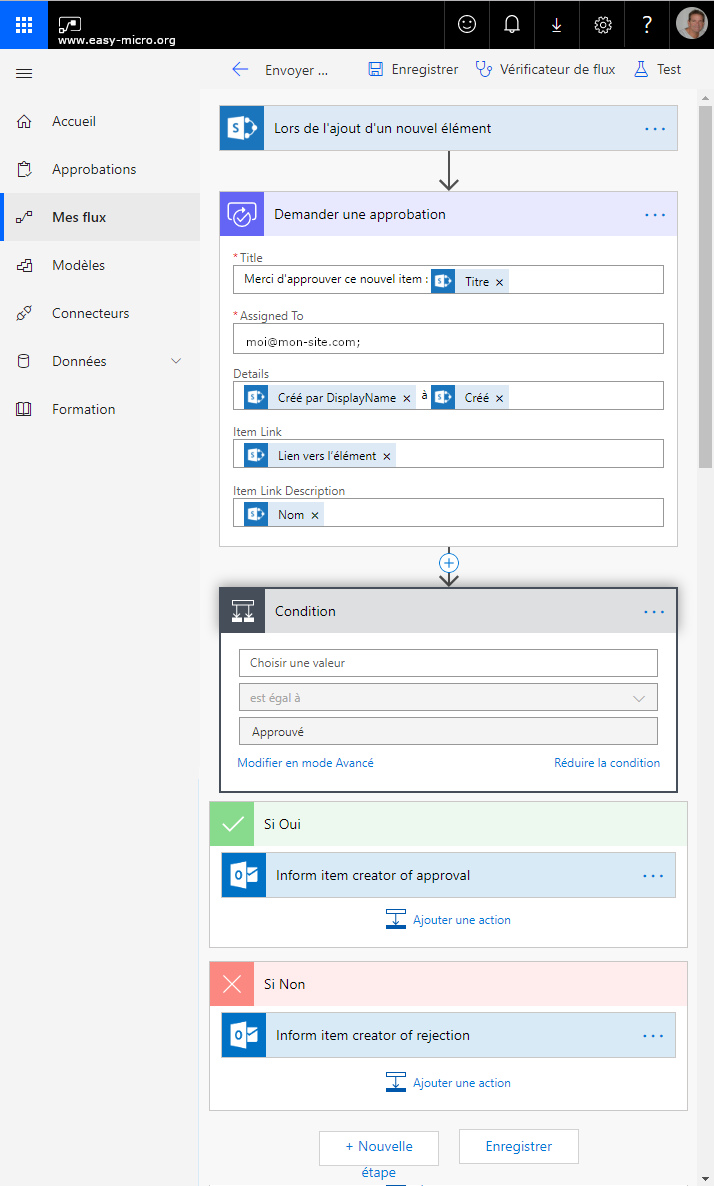The image size is (714, 1186).
Task: Click the approval step icon
Action: 242,214
